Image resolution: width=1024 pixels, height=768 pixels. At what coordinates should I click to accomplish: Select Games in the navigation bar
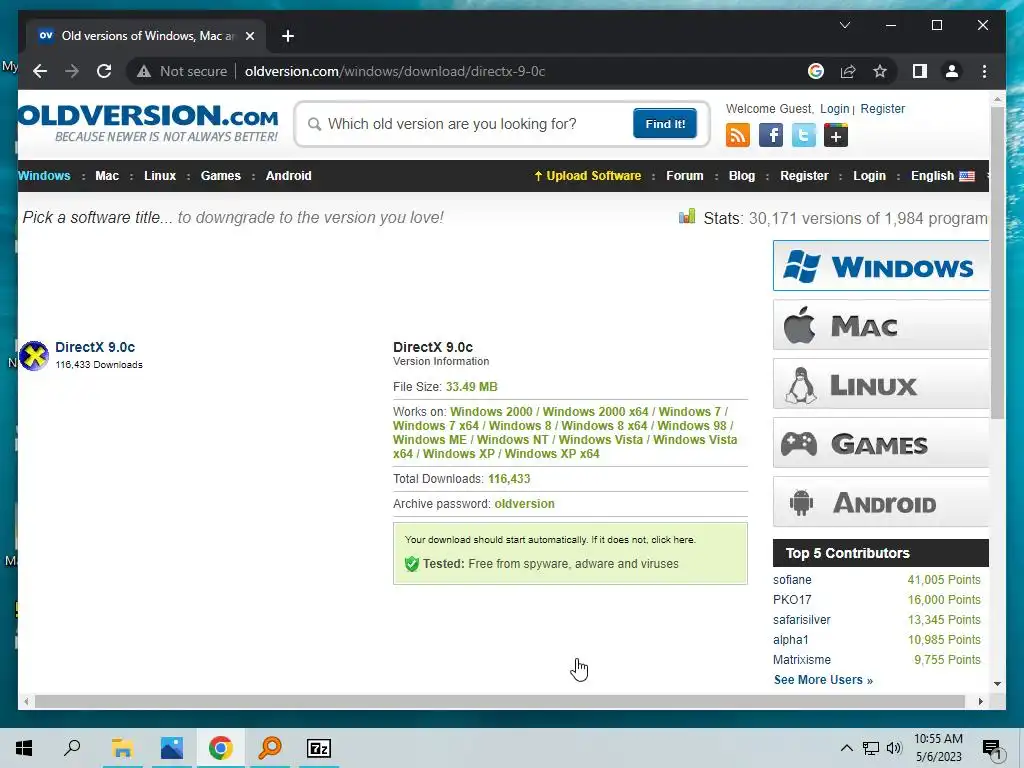coord(221,176)
